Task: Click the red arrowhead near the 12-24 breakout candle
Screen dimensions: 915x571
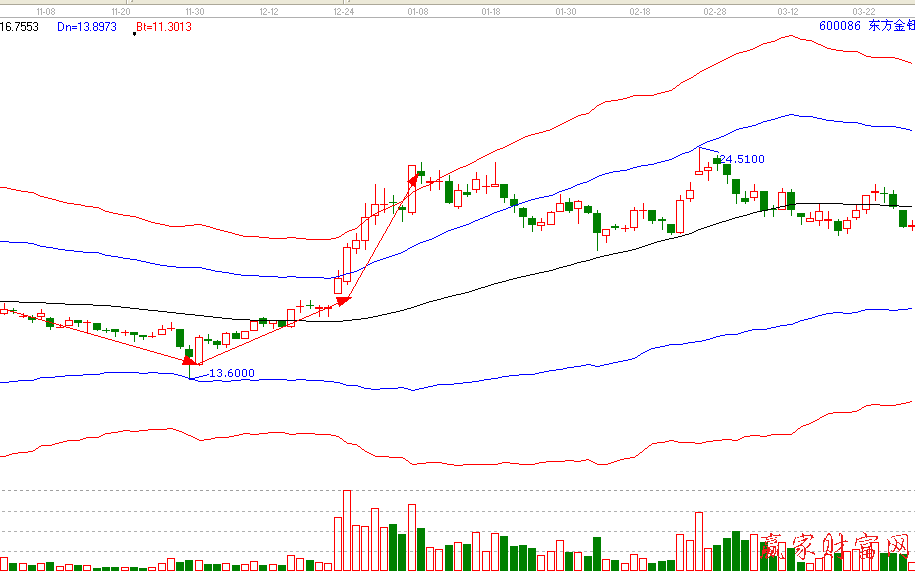Action: pos(343,299)
